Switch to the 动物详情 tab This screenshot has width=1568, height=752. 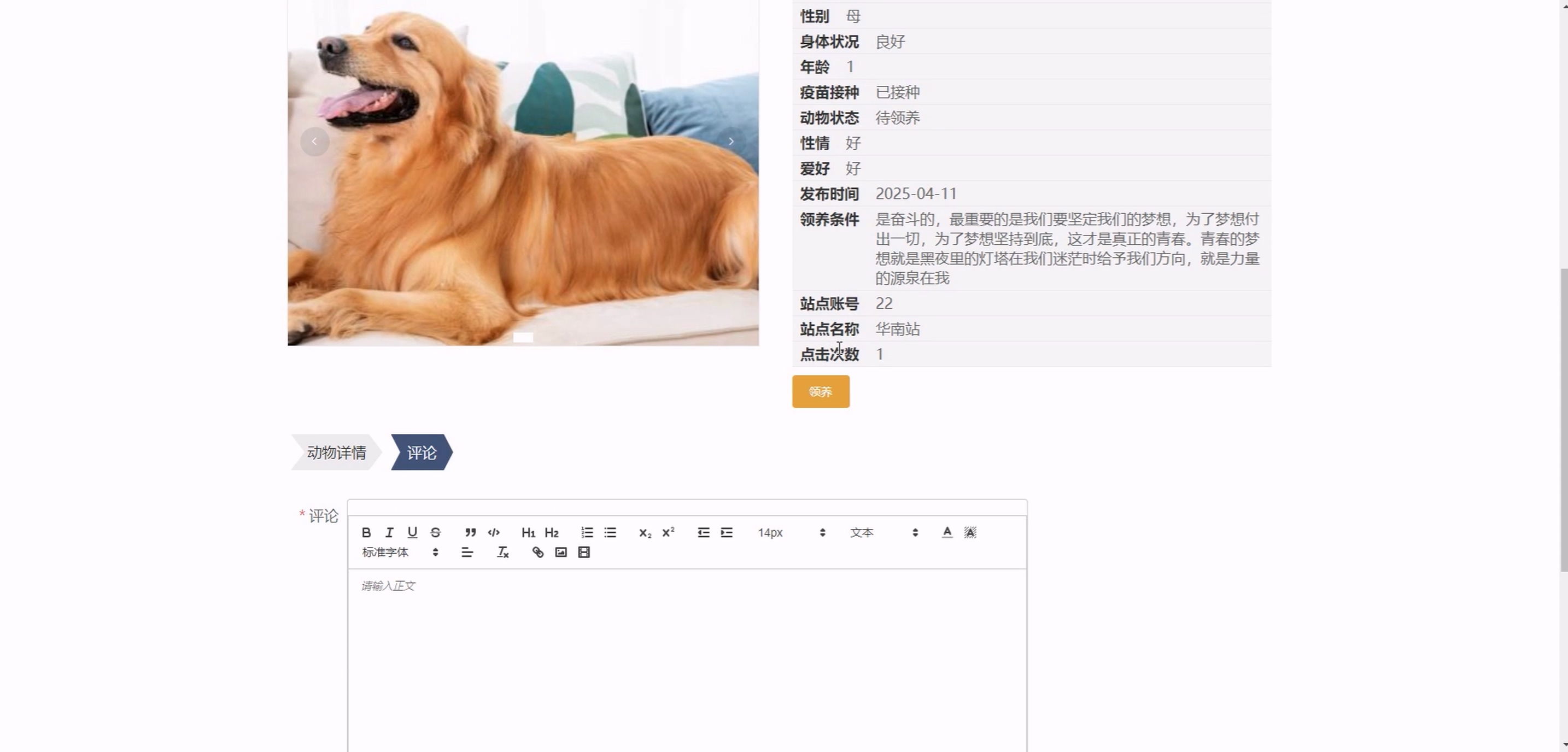(336, 452)
